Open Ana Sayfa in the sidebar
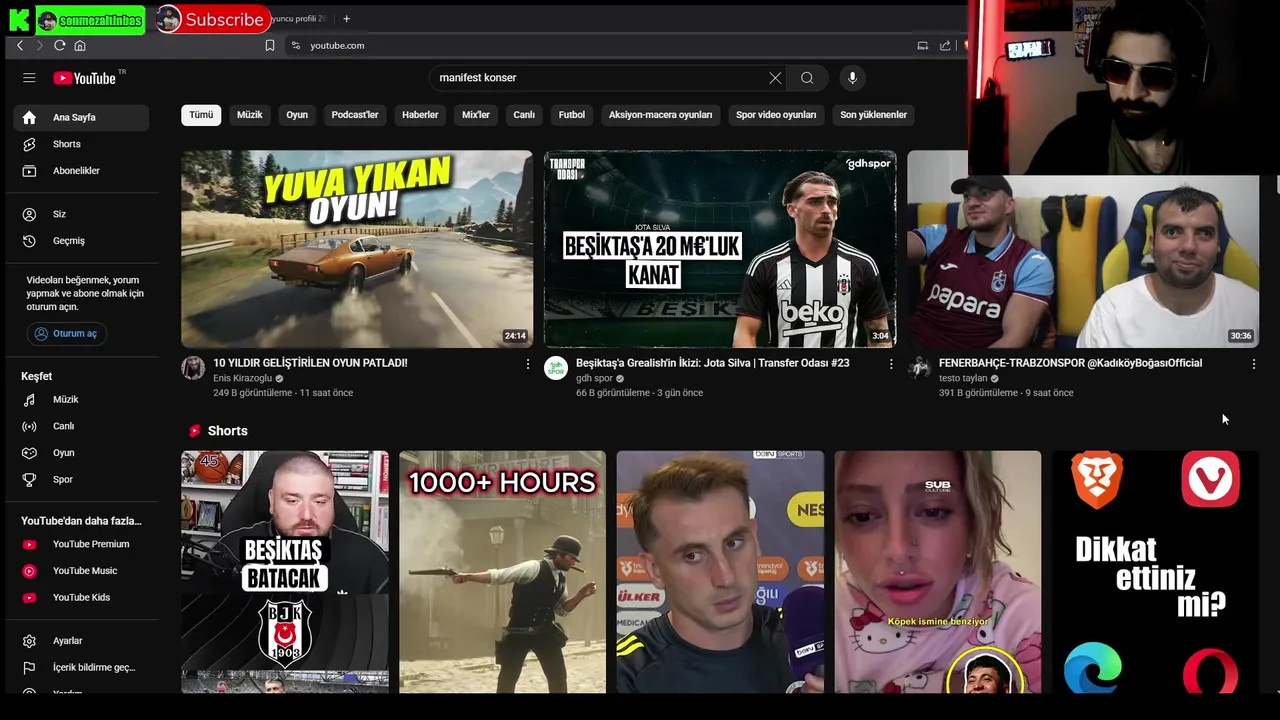Screen dimensions: 1280x720 click(81, 117)
